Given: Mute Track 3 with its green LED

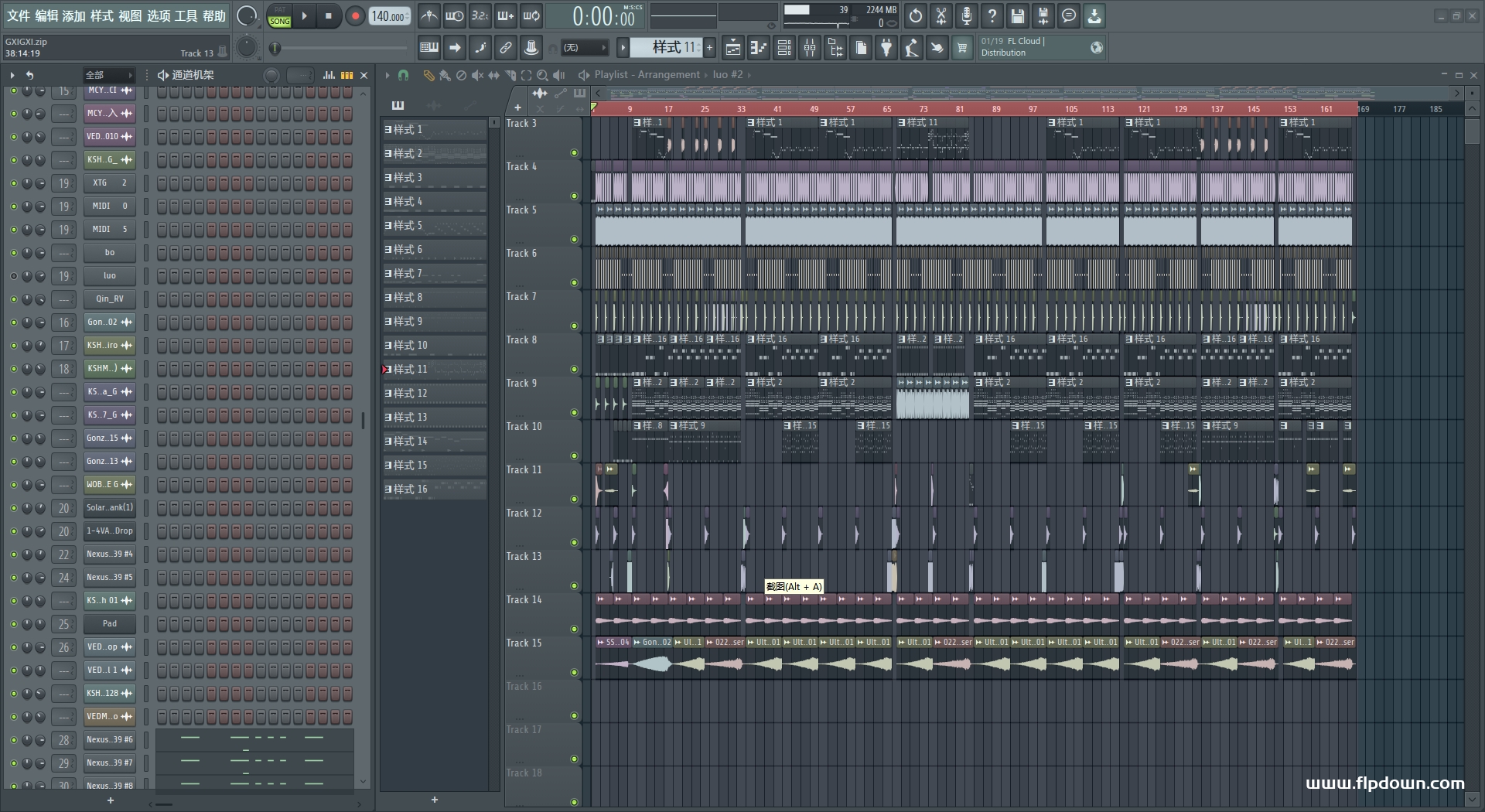Looking at the screenshot, I should point(574,153).
